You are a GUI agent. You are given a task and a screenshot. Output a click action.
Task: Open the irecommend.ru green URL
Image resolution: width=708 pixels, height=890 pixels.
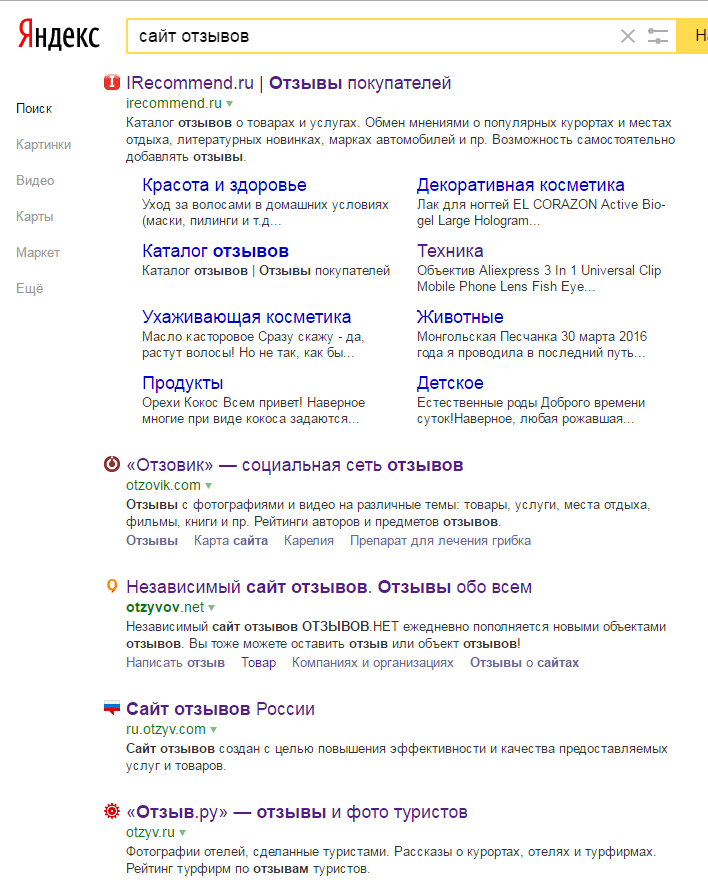[x=174, y=103]
